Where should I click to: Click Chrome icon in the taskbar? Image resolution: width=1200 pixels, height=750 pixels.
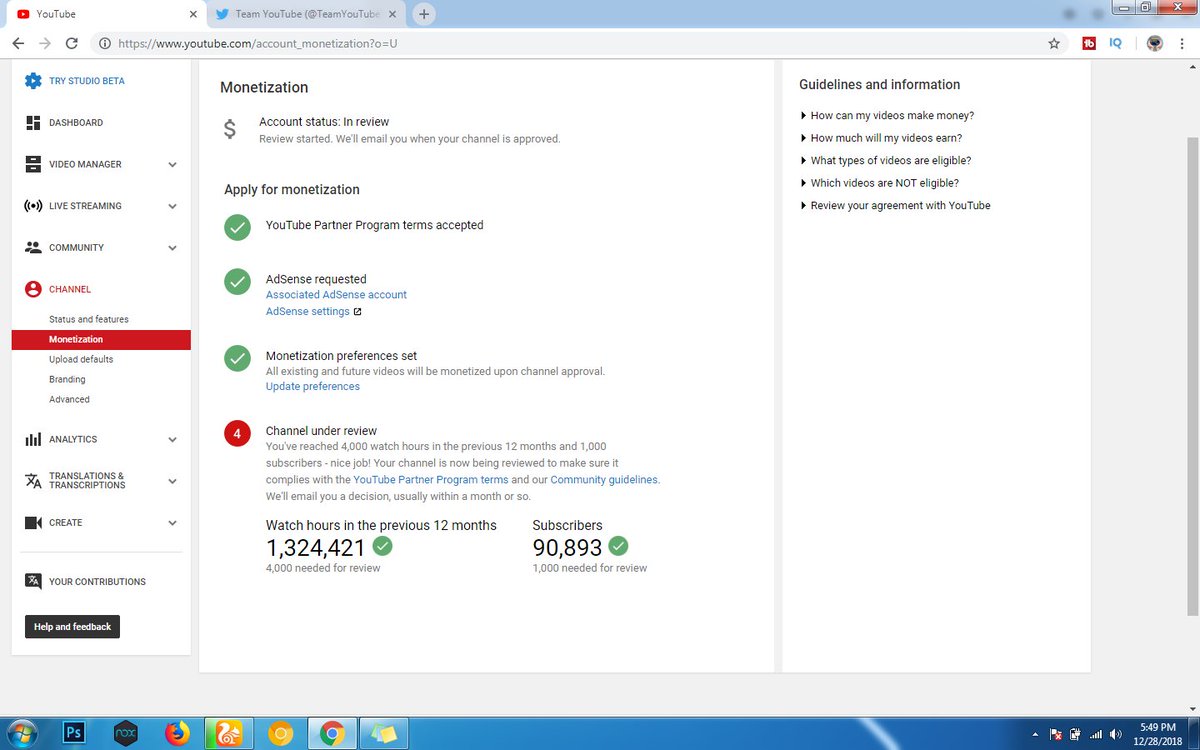pyautogui.click(x=332, y=734)
